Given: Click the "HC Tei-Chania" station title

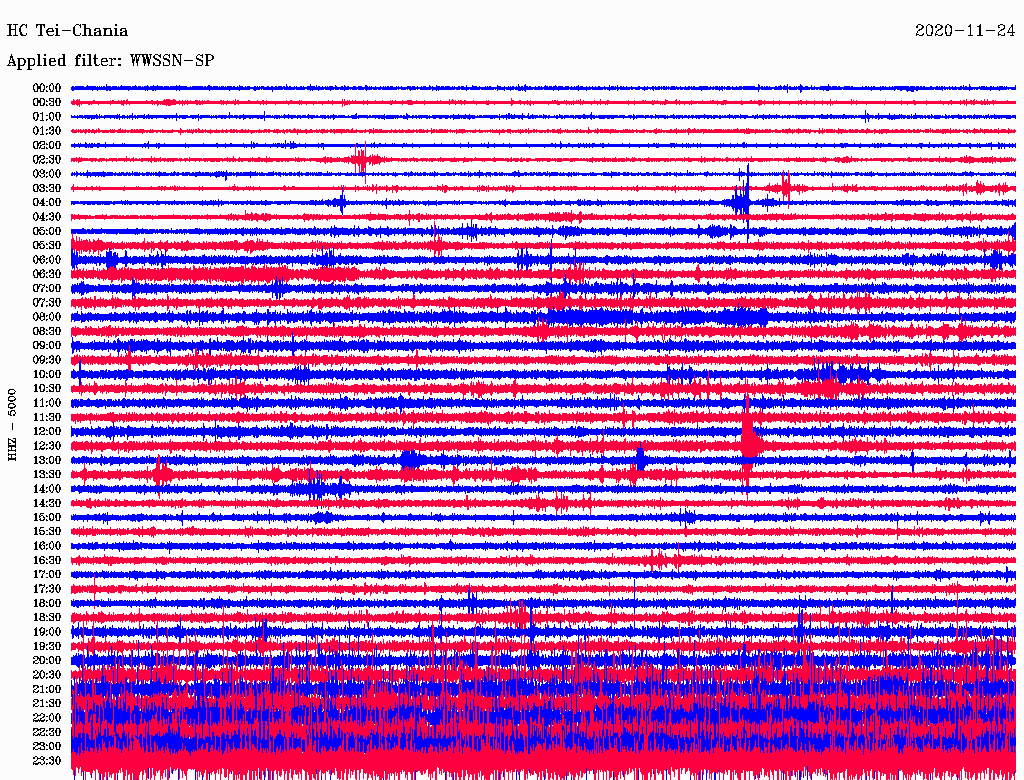Looking at the screenshot, I should (67, 31).
